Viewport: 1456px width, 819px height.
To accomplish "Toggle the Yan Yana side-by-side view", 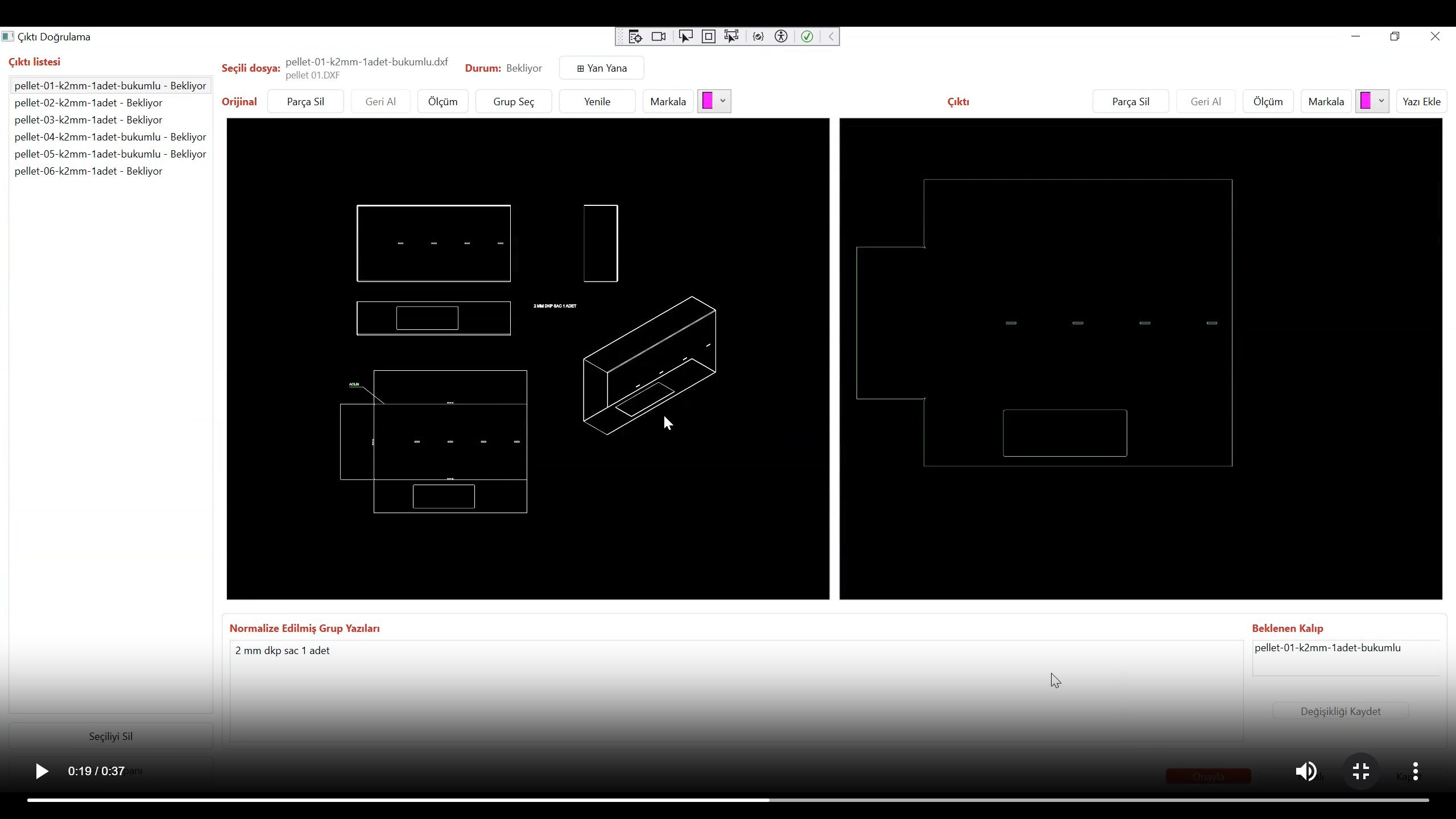I will (x=601, y=68).
